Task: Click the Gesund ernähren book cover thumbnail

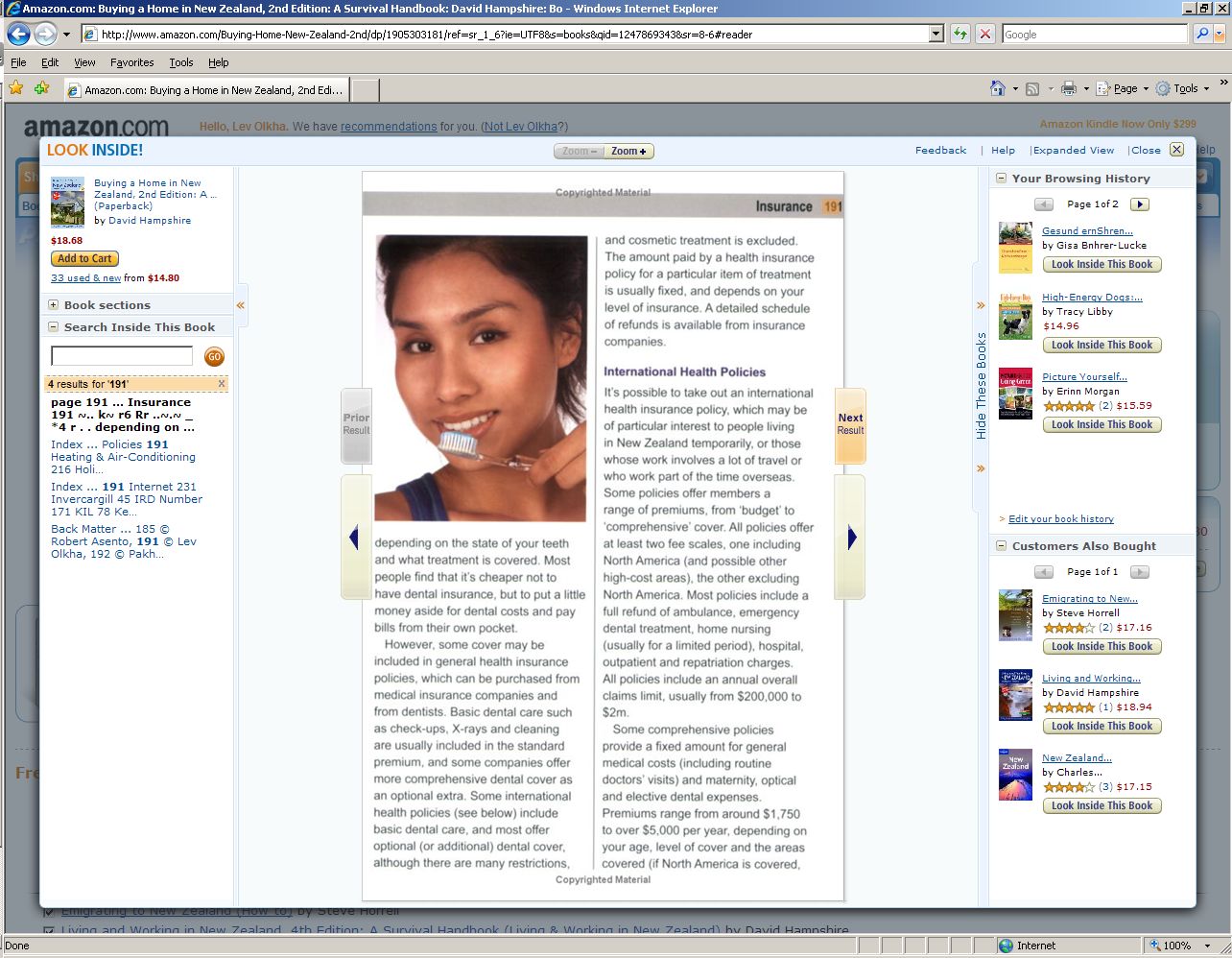Action: (1015, 248)
